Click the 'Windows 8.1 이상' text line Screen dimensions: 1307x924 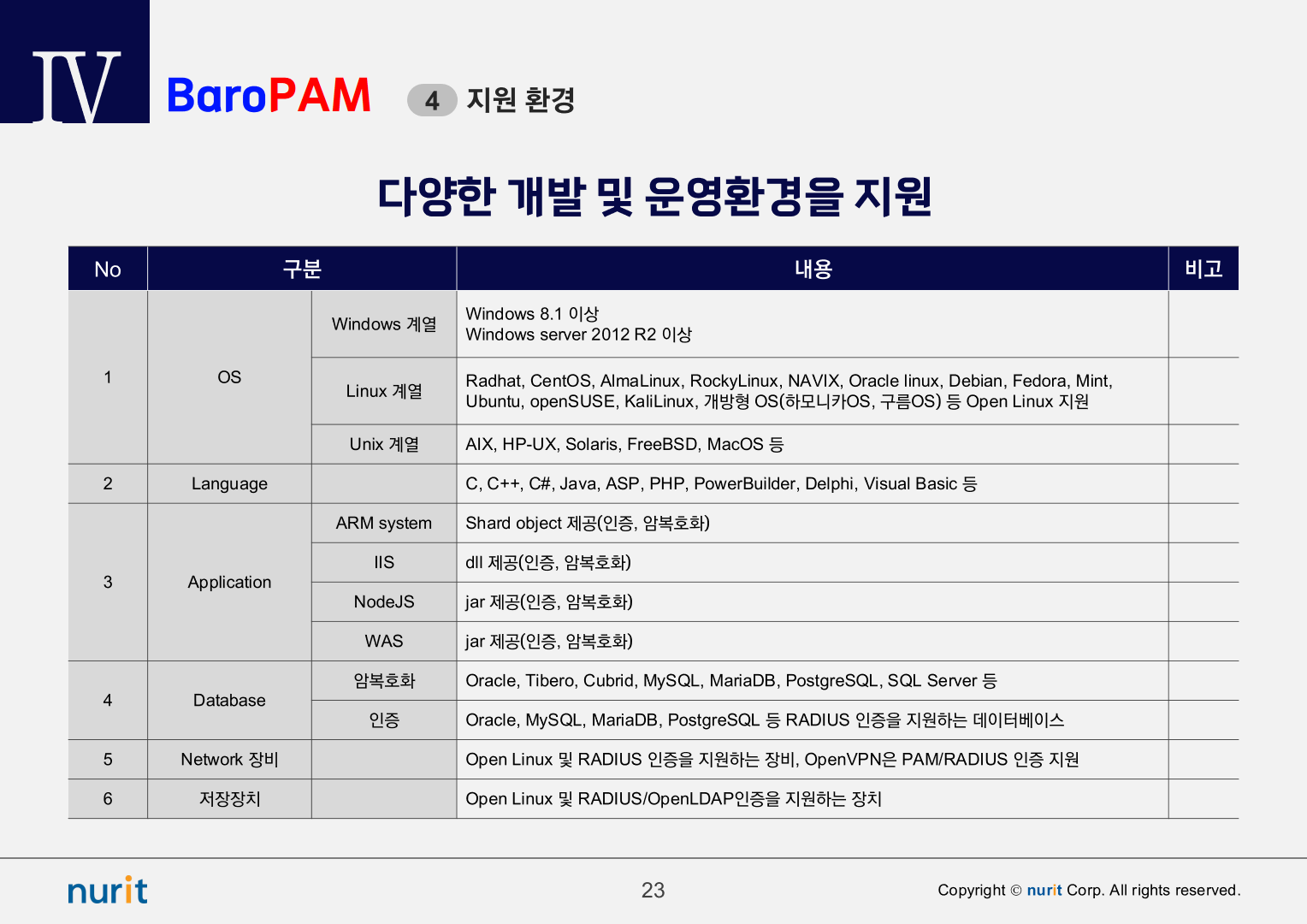(532, 314)
